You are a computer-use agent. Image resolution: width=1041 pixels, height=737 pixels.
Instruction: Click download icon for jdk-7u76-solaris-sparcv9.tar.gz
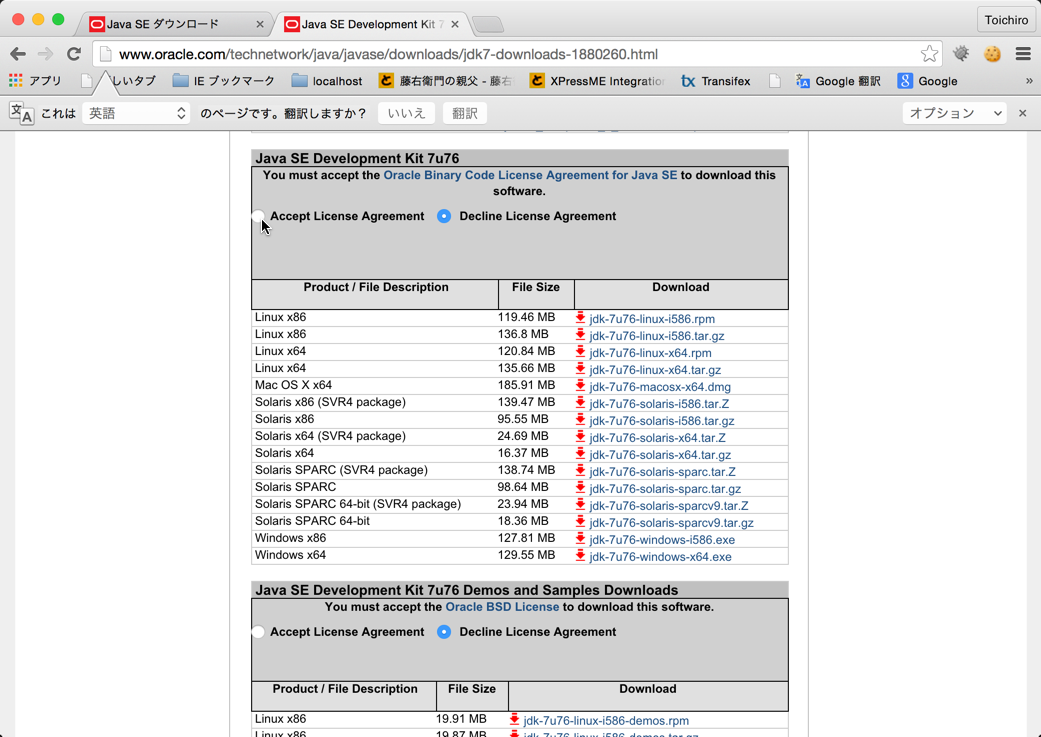coord(580,522)
